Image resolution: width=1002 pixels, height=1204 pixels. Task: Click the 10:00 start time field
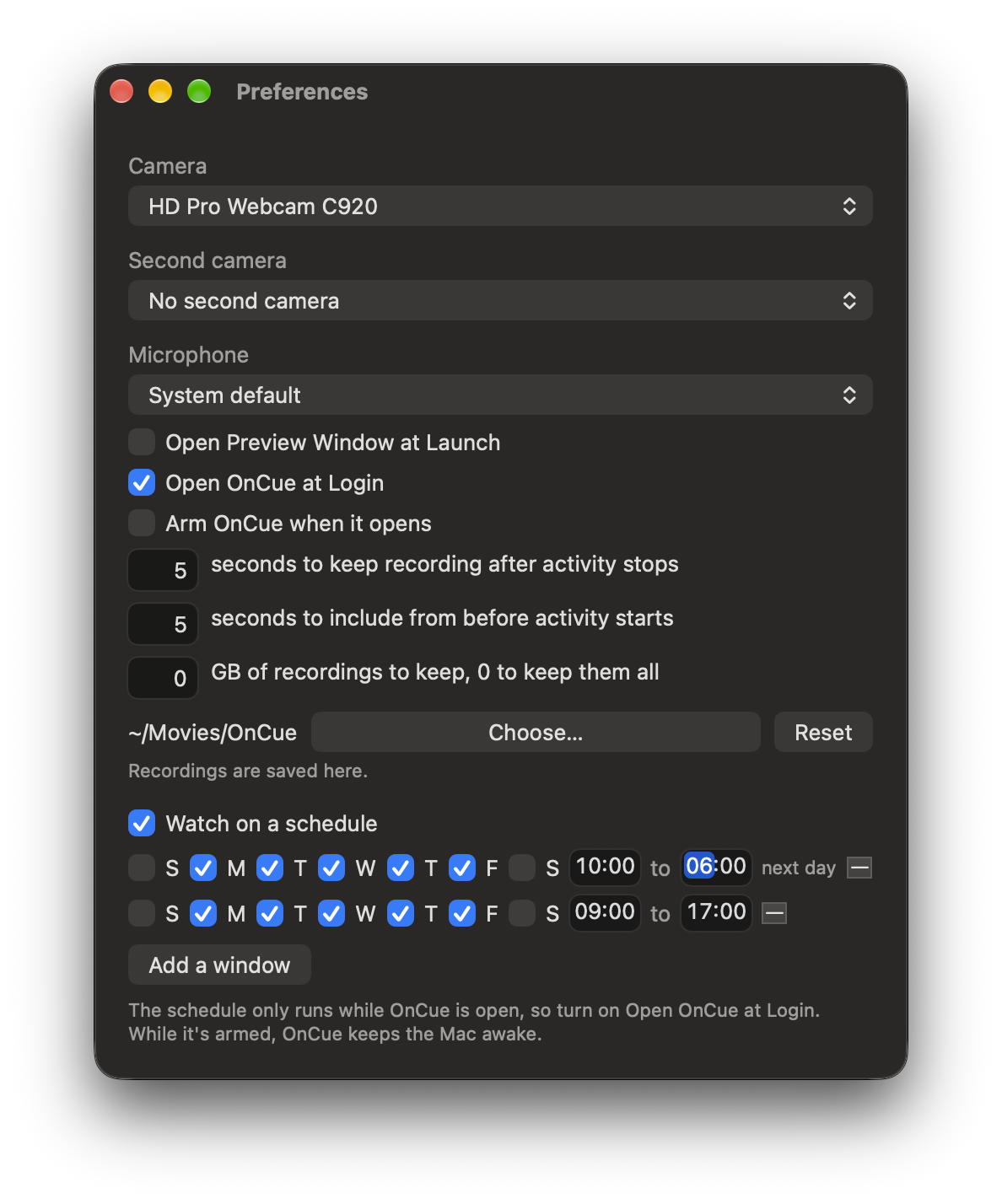pyautogui.click(x=605, y=867)
